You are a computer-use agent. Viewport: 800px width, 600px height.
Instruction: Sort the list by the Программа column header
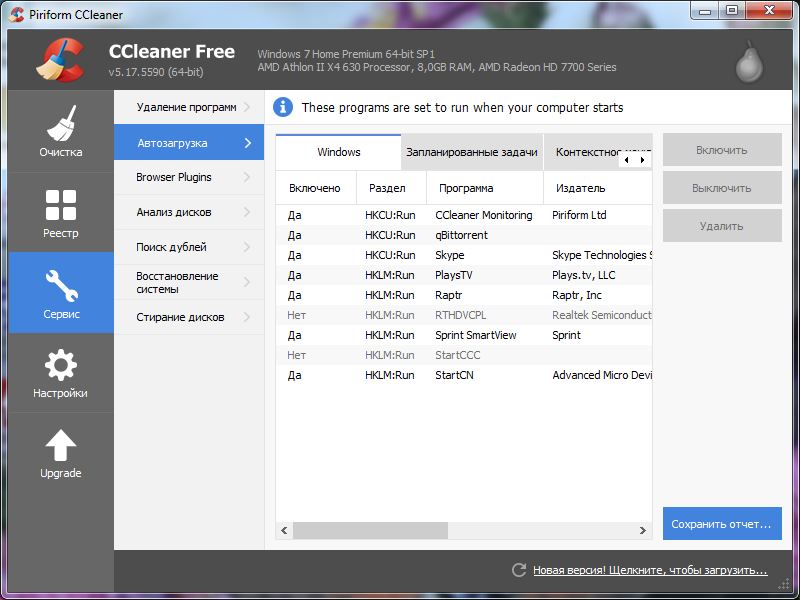(484, 187)
